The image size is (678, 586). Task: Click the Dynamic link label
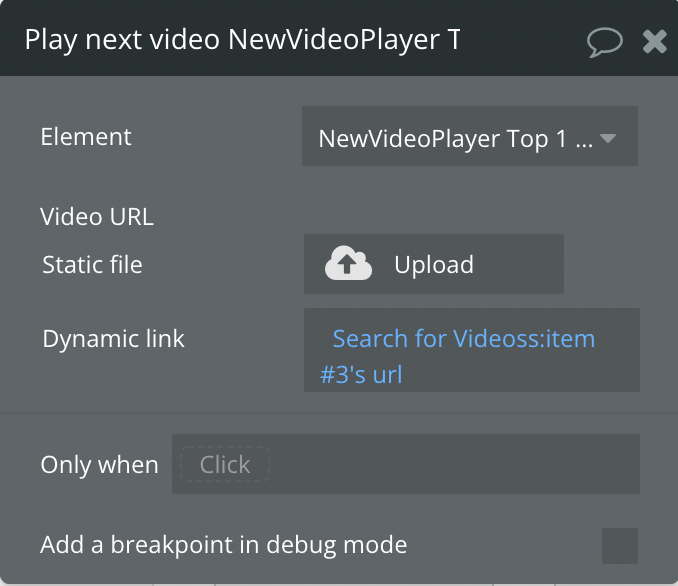(x=113, y=338)
